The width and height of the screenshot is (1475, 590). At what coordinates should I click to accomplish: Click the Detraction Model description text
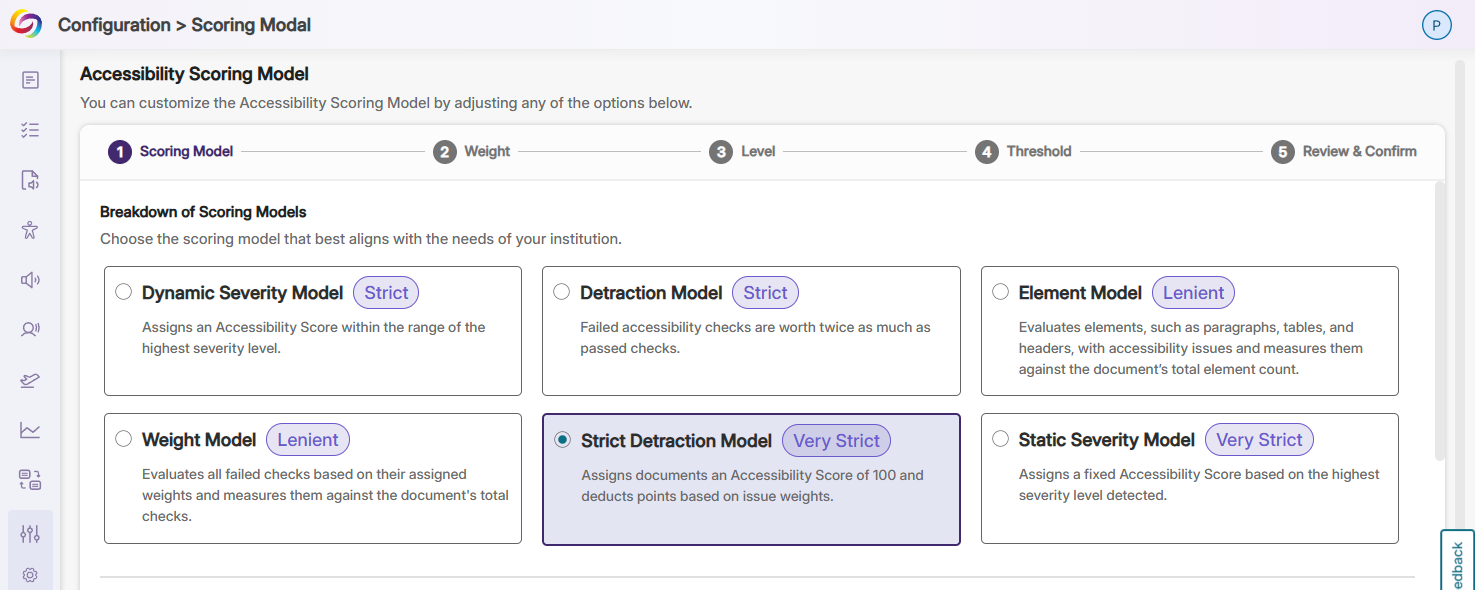click(x=755, y=338)
